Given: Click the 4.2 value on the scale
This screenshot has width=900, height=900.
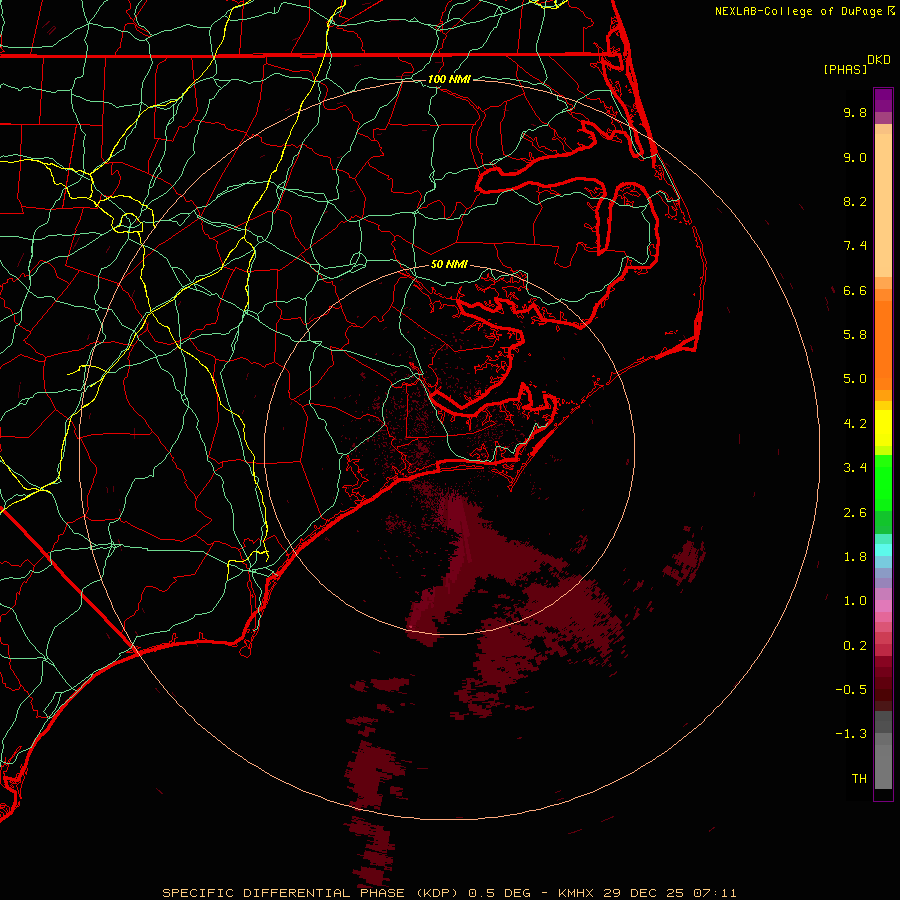Looking at the screenshot, I should 855,424.
